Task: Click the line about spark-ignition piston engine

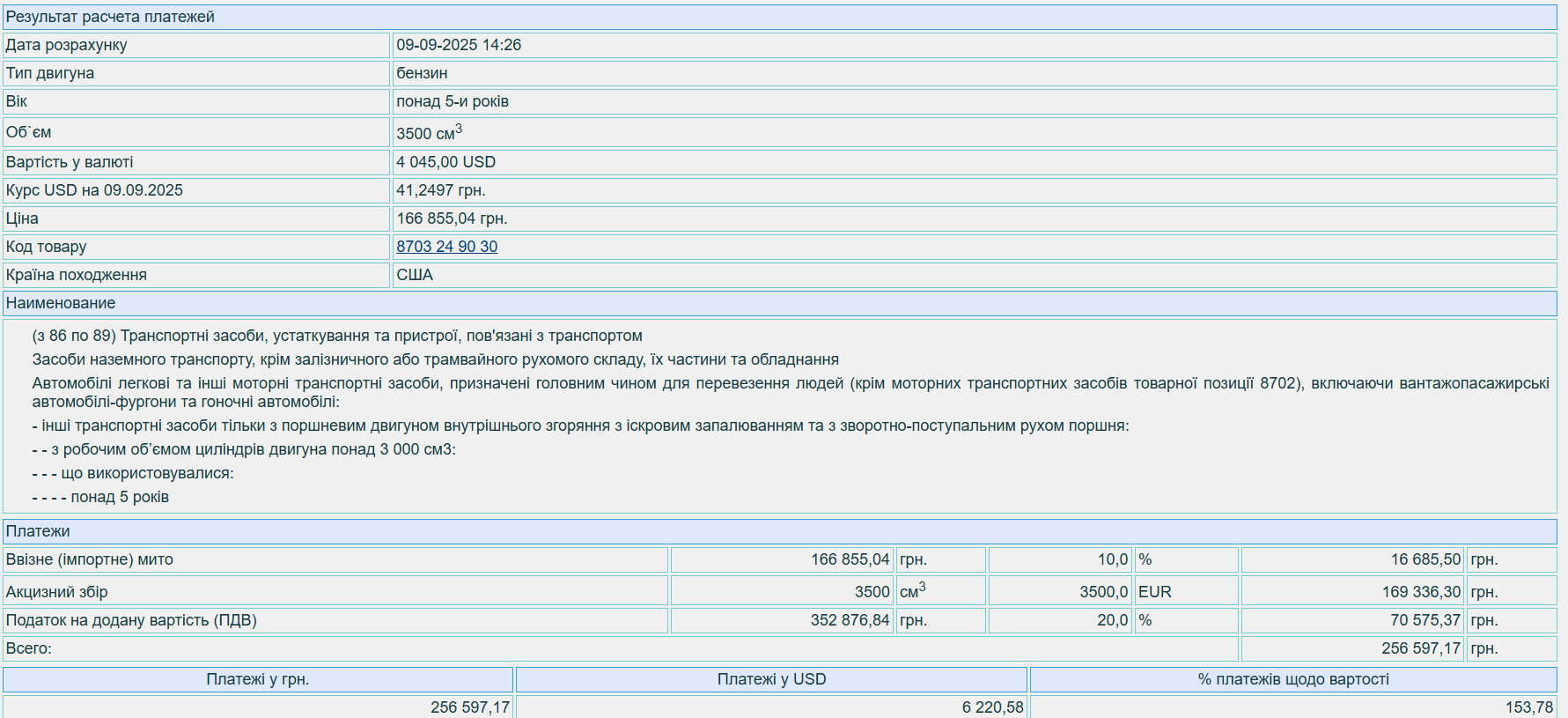Action: click(580, 426)
